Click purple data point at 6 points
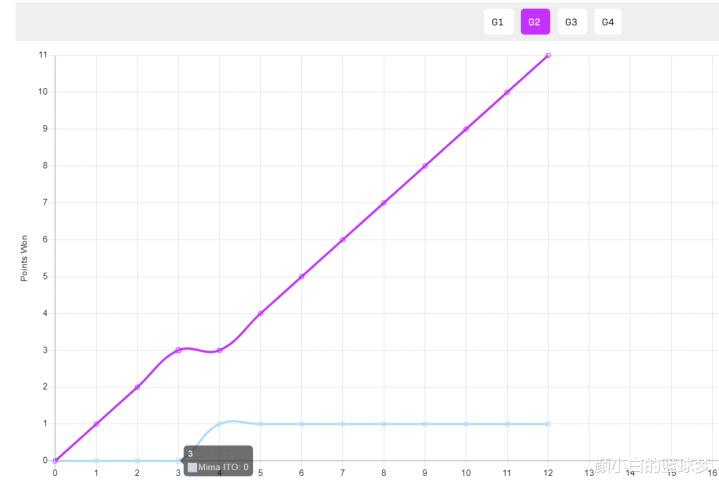Viewport: 719px width, 484px height. (x=343, y=240)
